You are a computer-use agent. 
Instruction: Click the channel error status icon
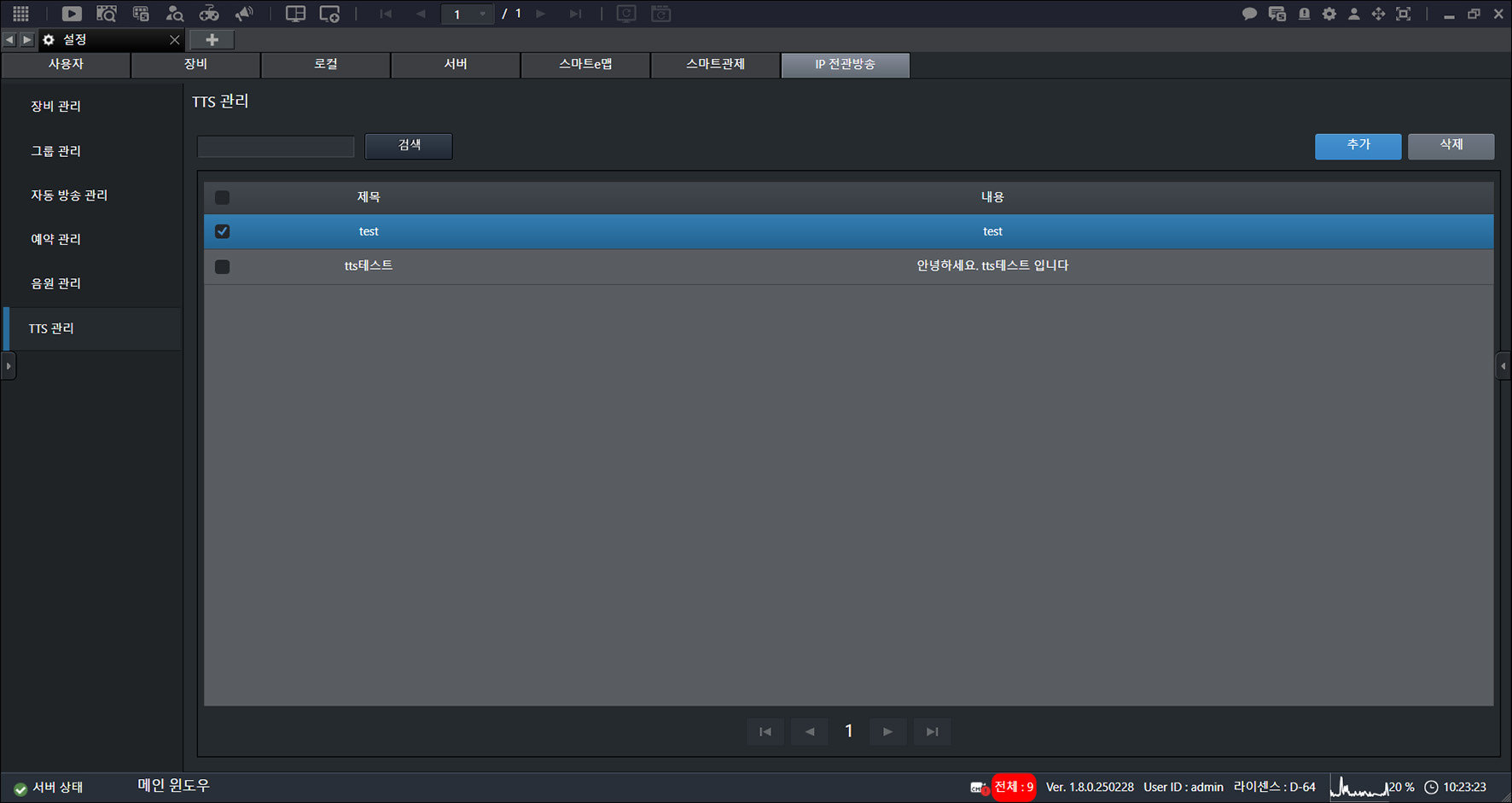[979, 787]
